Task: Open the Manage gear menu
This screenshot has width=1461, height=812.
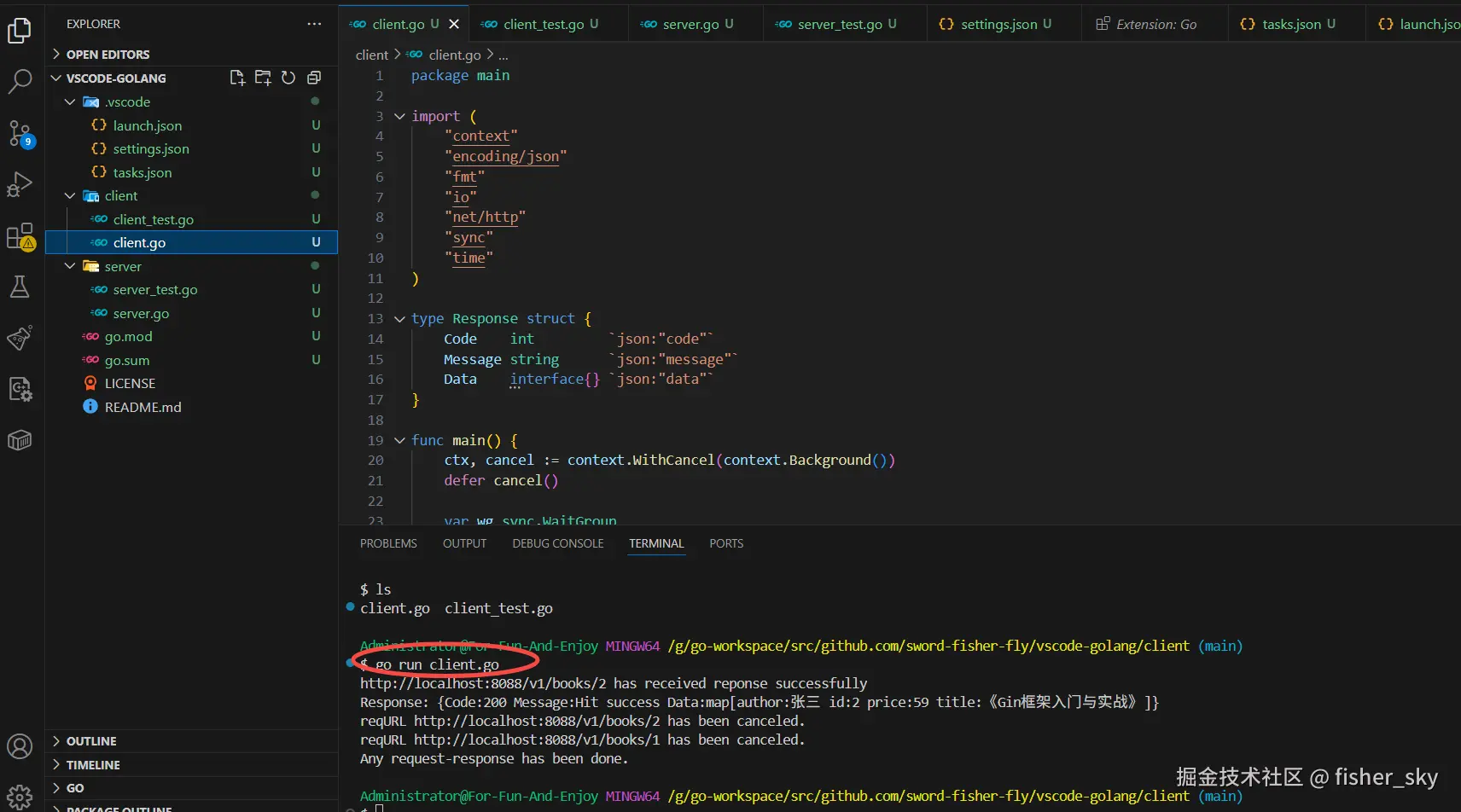Action: point(20,797)
